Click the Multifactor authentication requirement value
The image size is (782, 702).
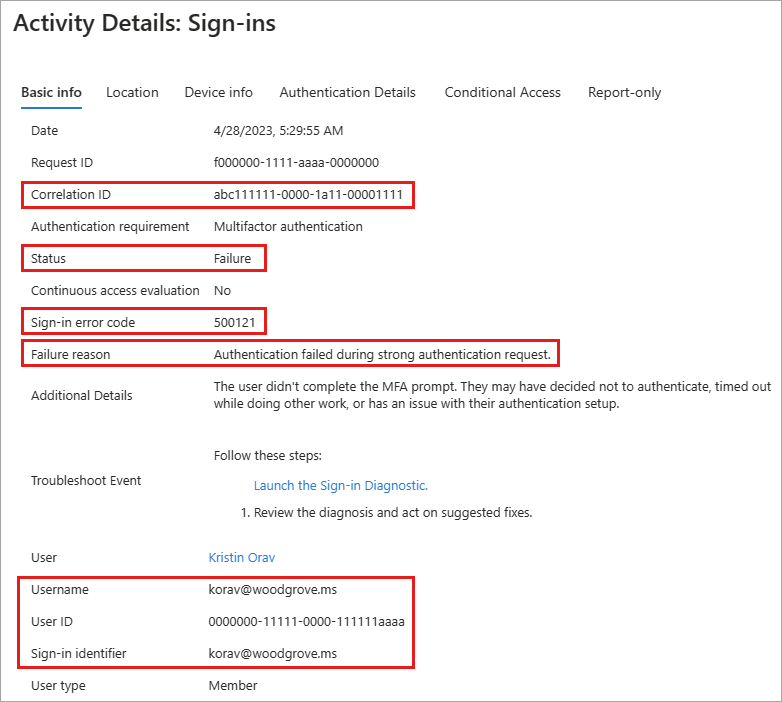(x=288, y=226)
